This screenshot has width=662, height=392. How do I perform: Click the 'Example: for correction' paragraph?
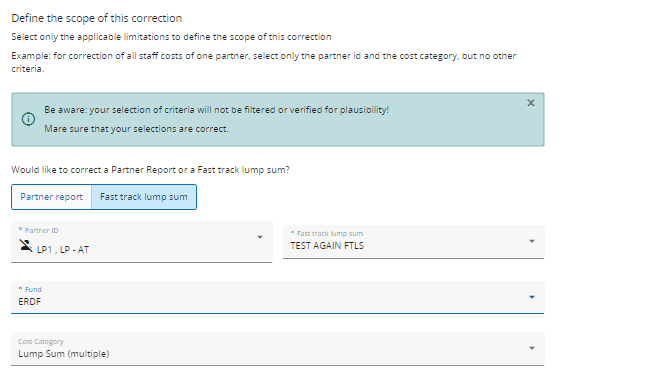tap(264, 62)
